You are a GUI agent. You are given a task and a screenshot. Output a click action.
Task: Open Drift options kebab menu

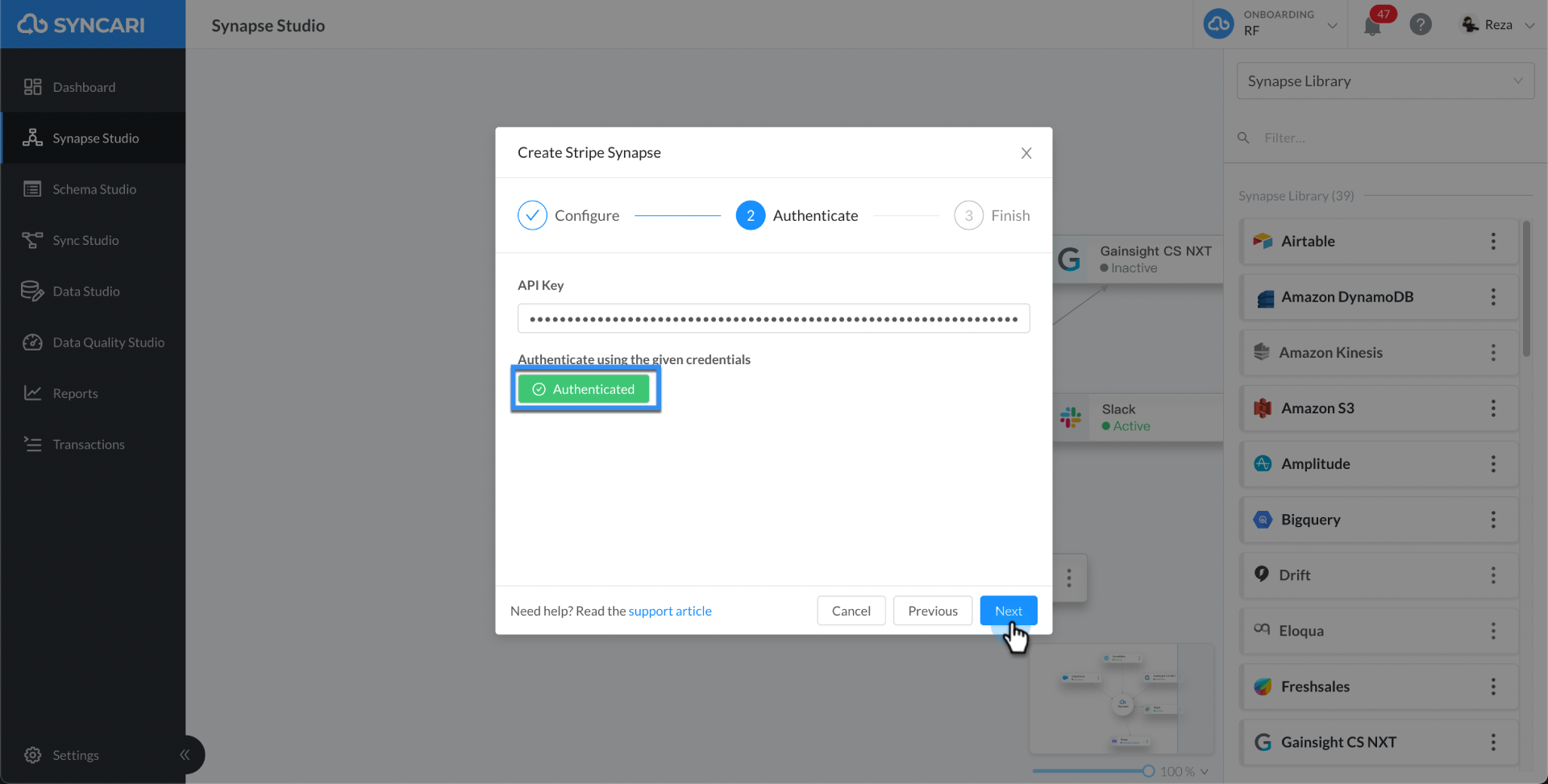[1493, 575]
